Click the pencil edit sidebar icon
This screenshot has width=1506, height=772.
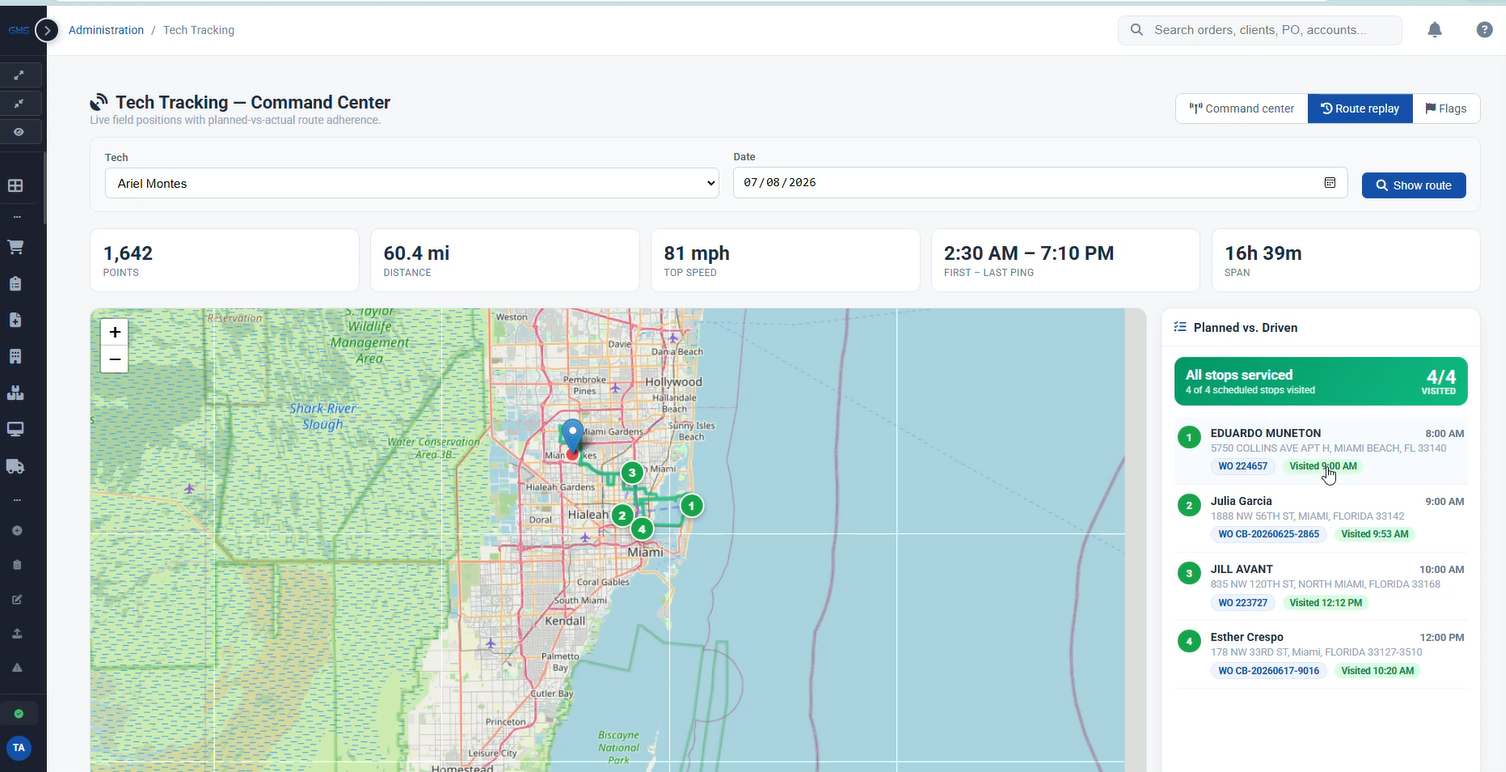[17, 600]
